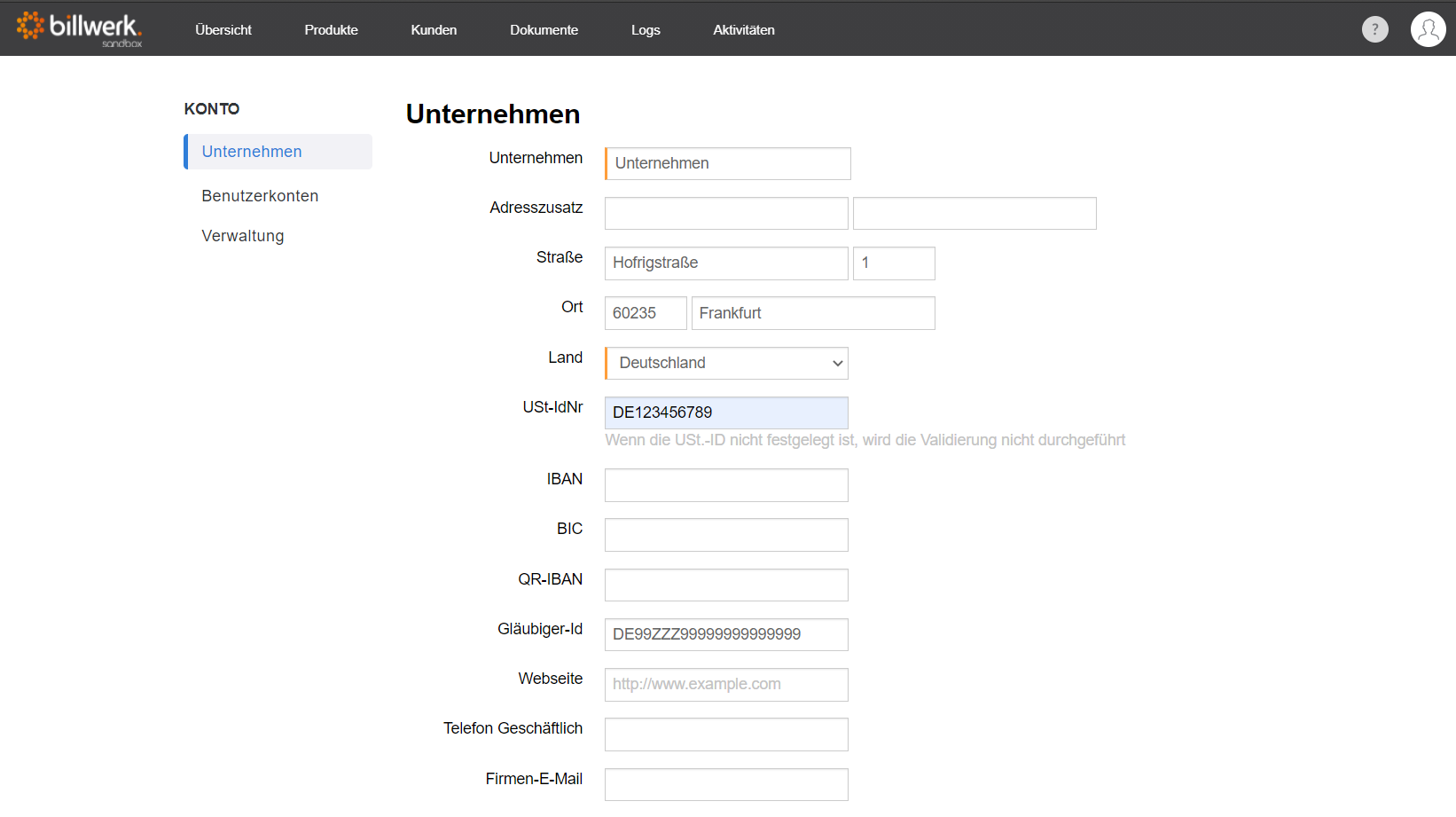Click the BIC input field
Image resolution: width=1456 pixels, height=817 pixels.
coord(726,535)
